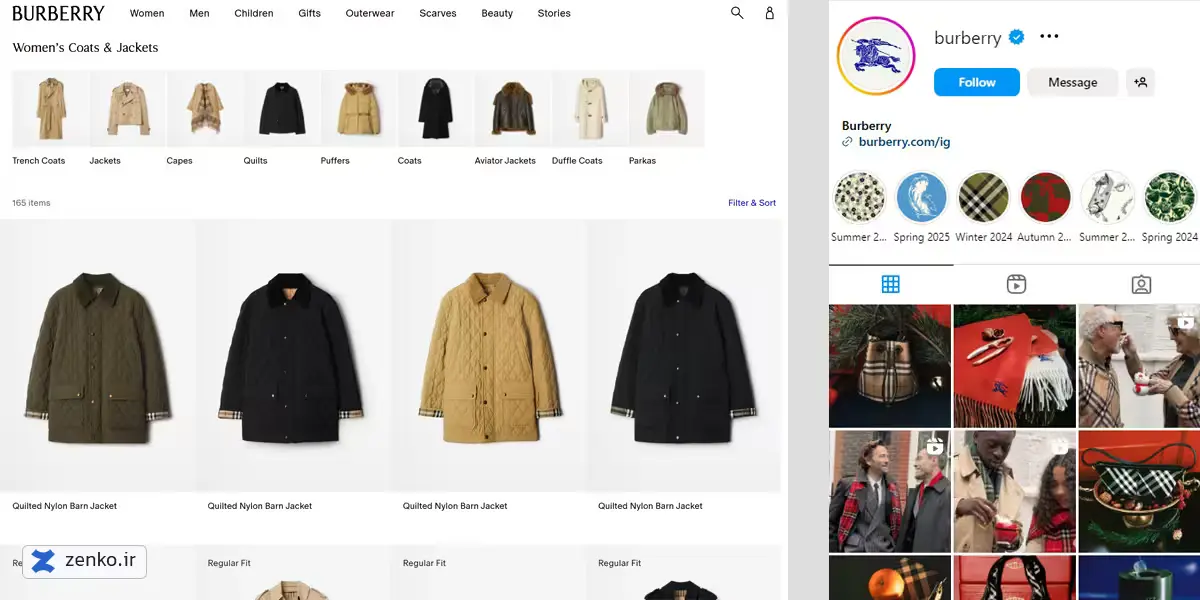Open the Winter 2024 story highlight

pos(984,197)
